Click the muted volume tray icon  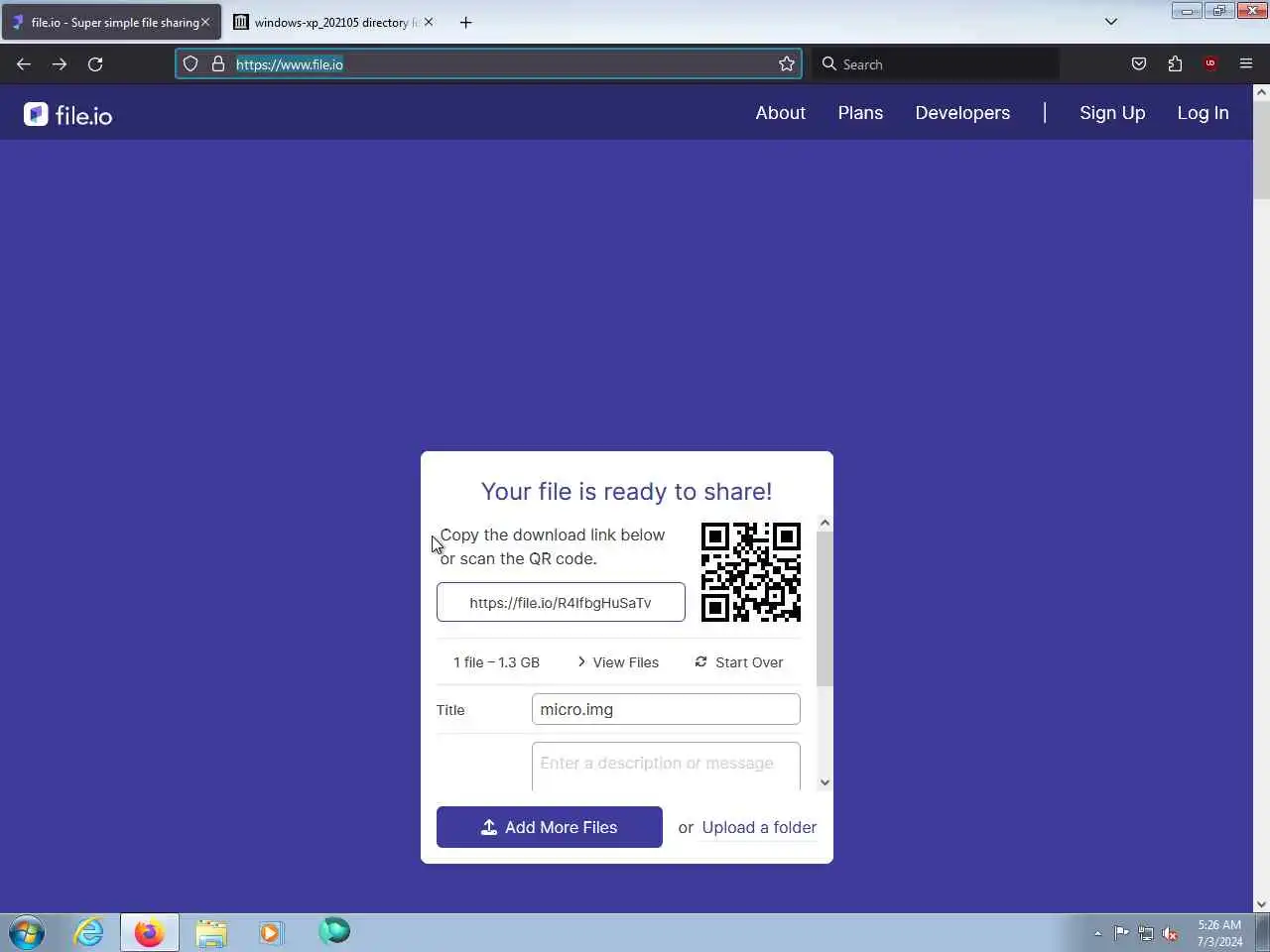click(x=1171, y=933)
